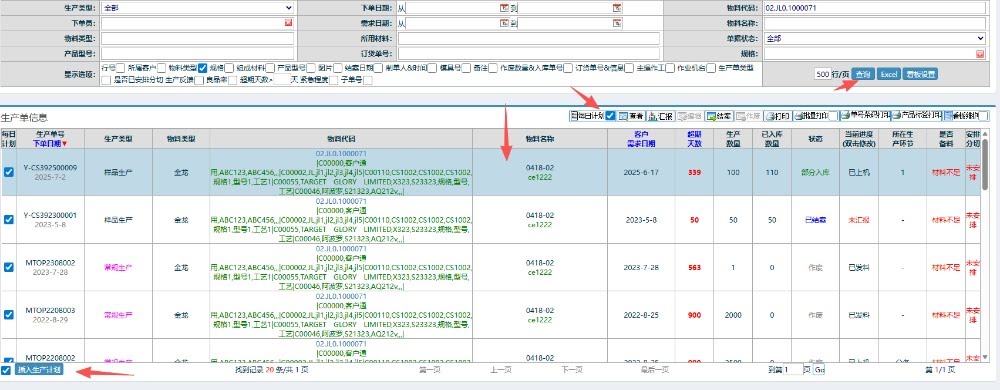
Task: Go to 下一页 link
Action: click(x=571, y=370)
